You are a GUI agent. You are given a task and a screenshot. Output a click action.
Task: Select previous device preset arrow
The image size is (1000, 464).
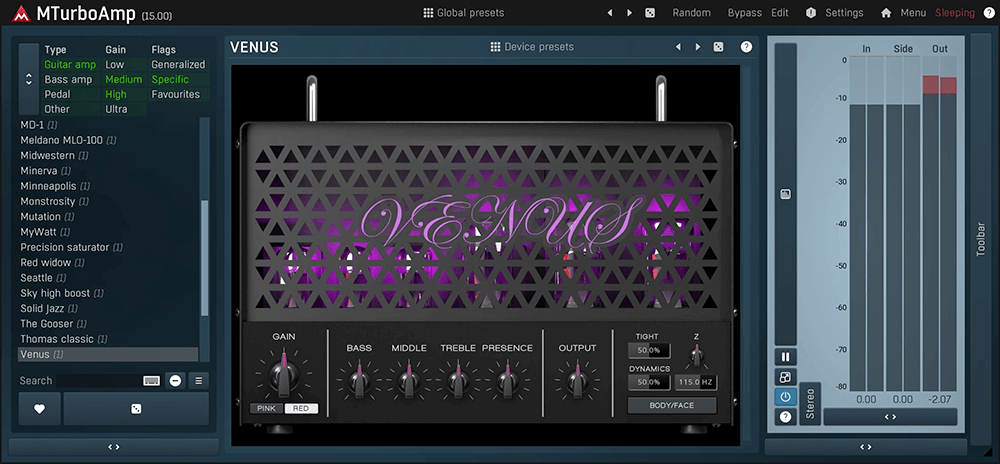click(678, 47)
